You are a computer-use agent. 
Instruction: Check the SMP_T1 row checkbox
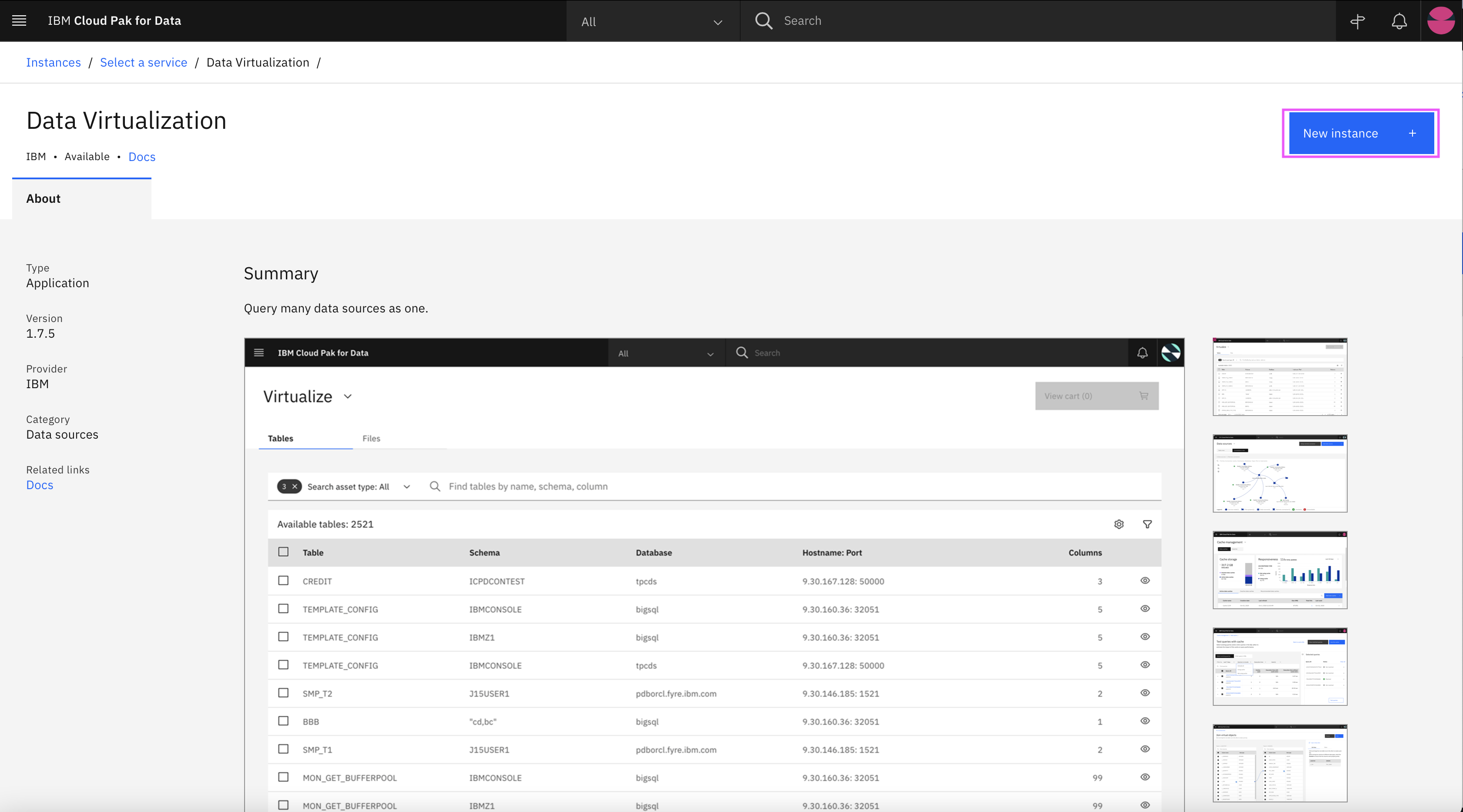(x=283, y=749)
